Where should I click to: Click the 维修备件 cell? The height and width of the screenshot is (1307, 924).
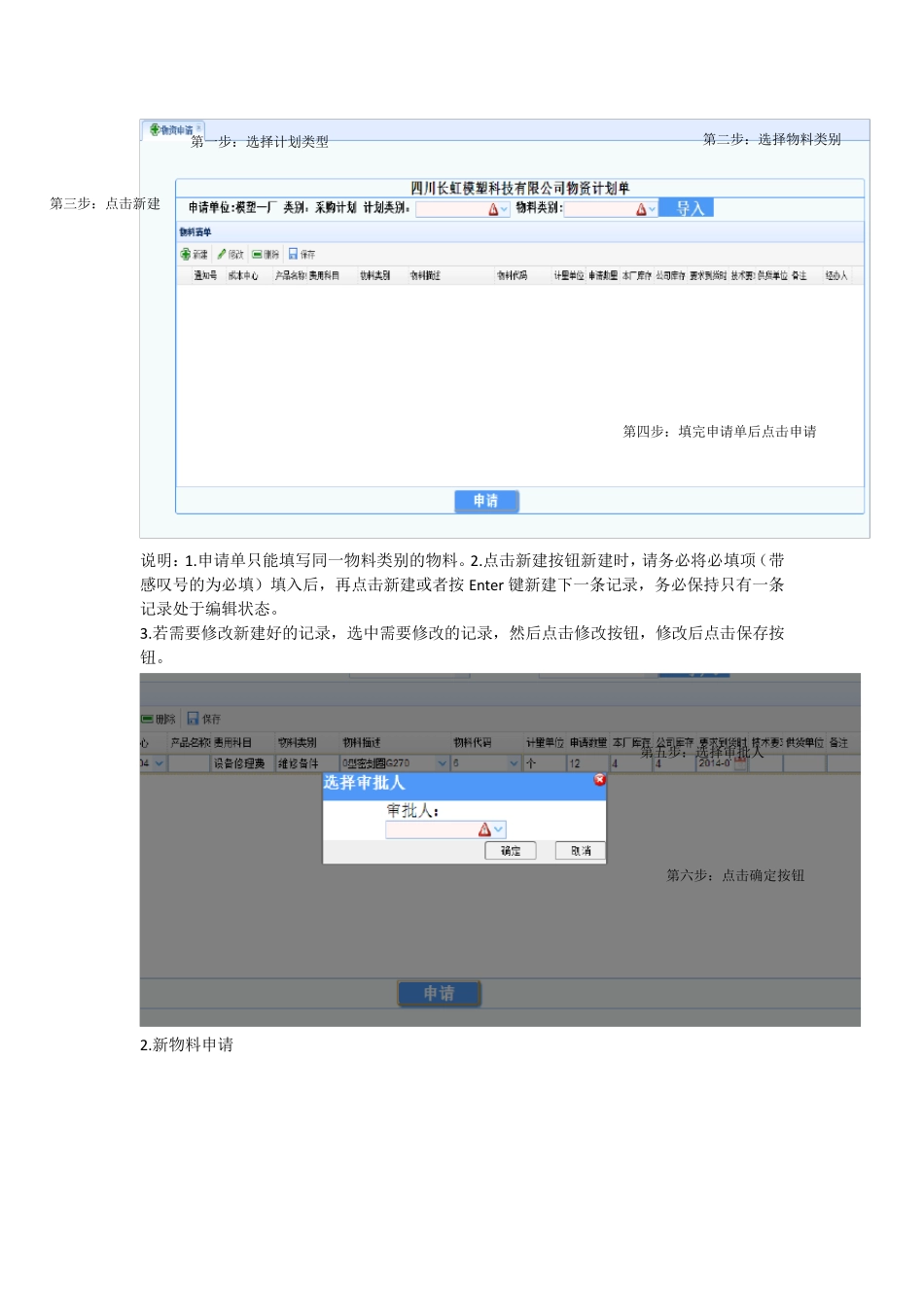pyautogui.click(x=306, y=763)
